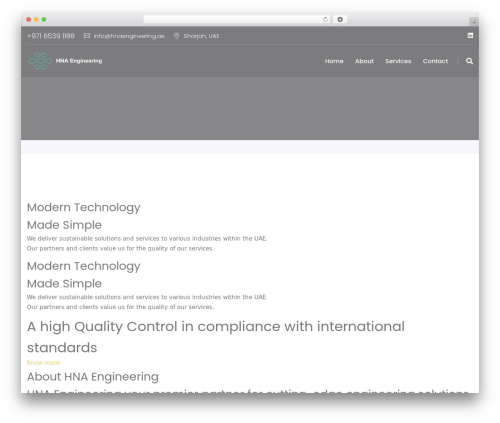The width and height of the screenshot is (500, 423).
Task: Click the browser reload icon
Action: click(x=325, y=19)
